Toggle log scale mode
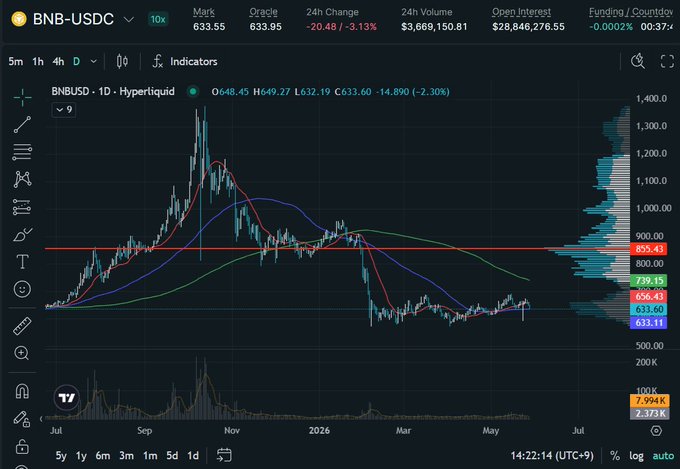 tap(636, 456)
